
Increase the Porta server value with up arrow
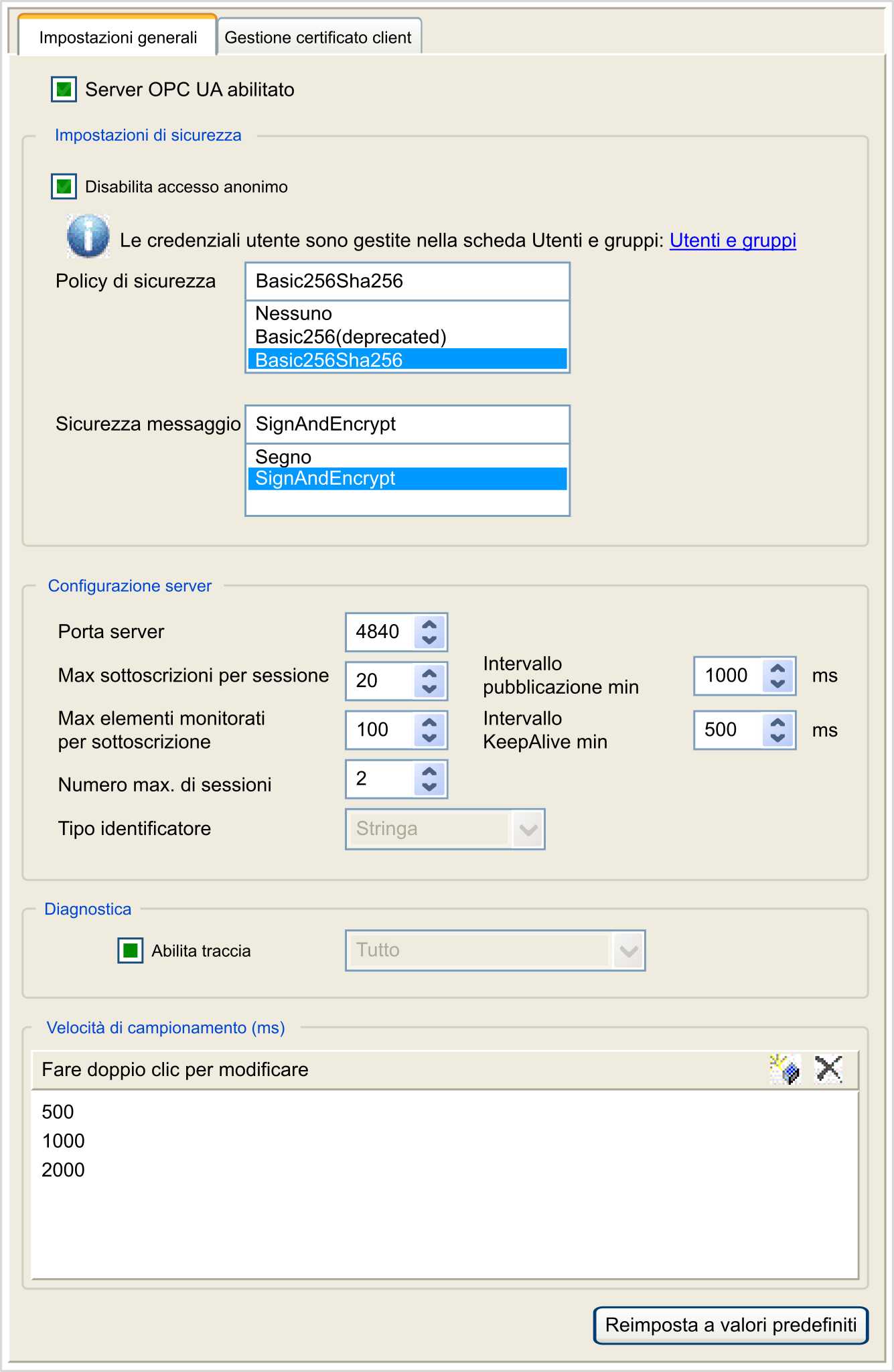point(429,625)
